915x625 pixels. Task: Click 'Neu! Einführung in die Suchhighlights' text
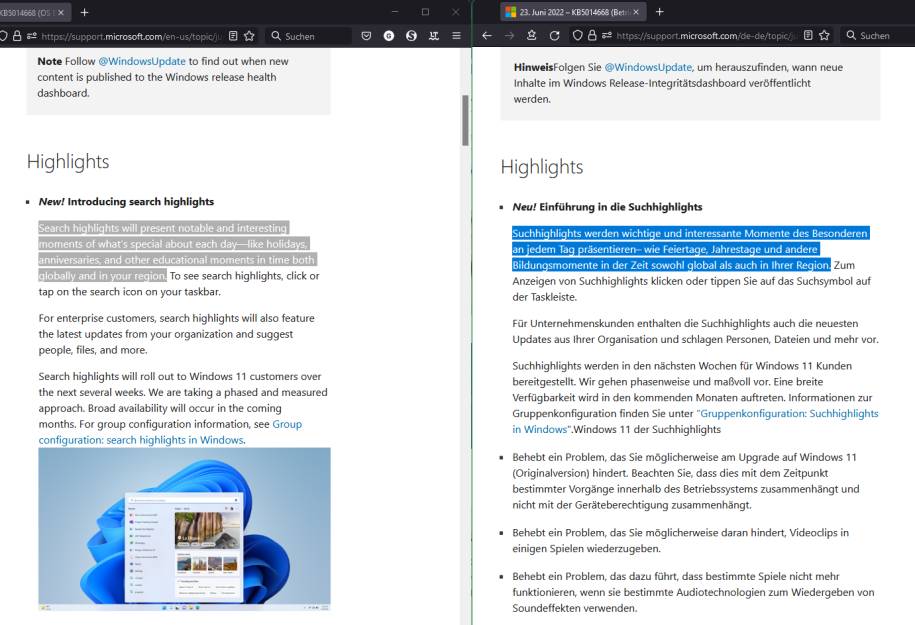(607, 207)
